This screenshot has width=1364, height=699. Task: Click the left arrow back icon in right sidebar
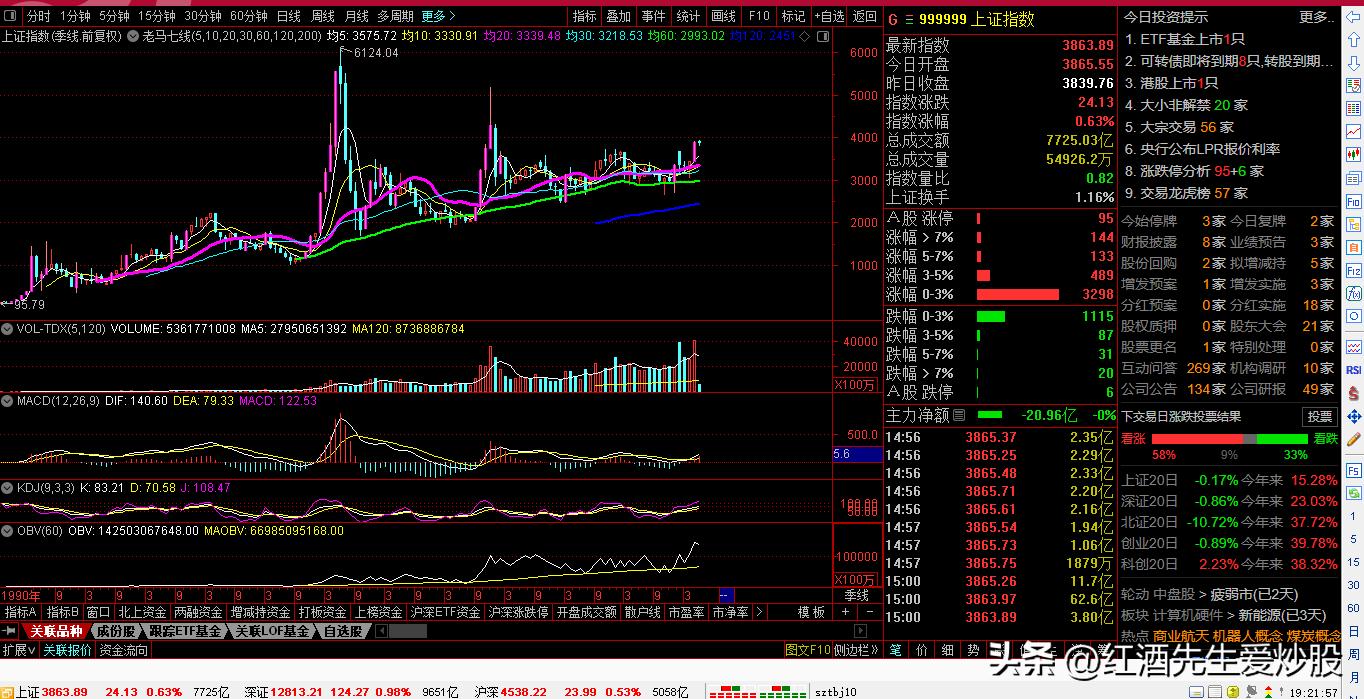tap(1353, 17)
